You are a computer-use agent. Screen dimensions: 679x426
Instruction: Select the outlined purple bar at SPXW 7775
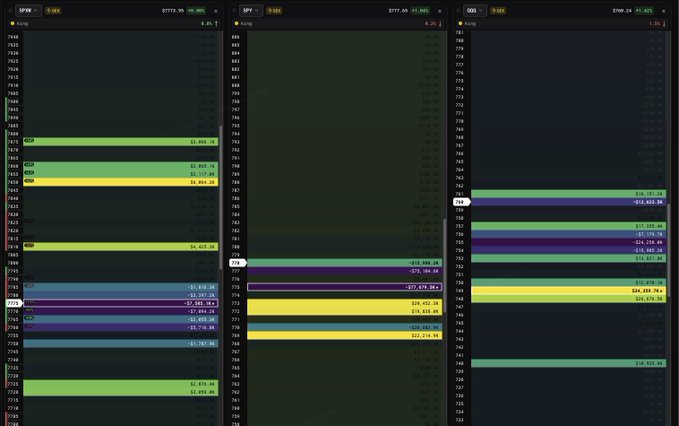point(121,303)
